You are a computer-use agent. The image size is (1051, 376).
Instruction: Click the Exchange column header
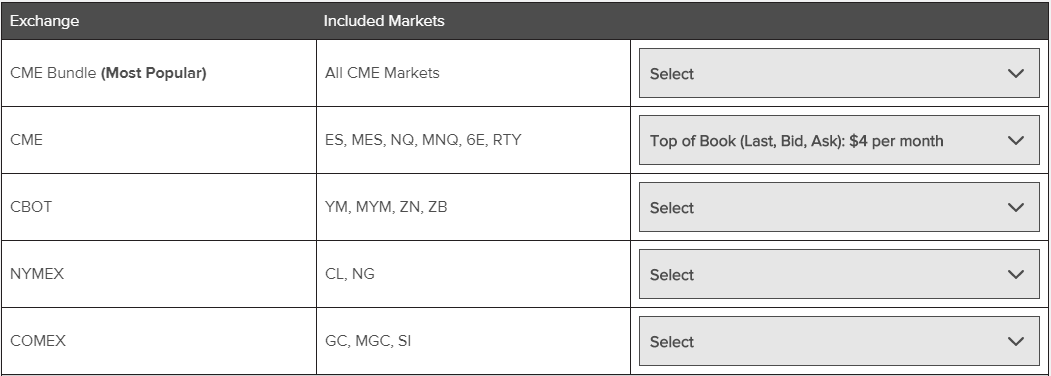(x=44, y=21)
